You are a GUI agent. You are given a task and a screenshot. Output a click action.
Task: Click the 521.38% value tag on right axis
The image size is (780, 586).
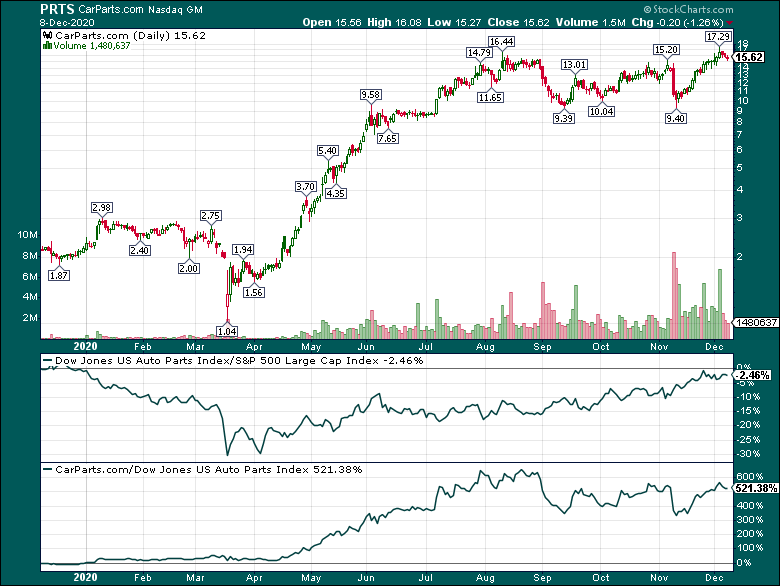click(x=756, y=488)
